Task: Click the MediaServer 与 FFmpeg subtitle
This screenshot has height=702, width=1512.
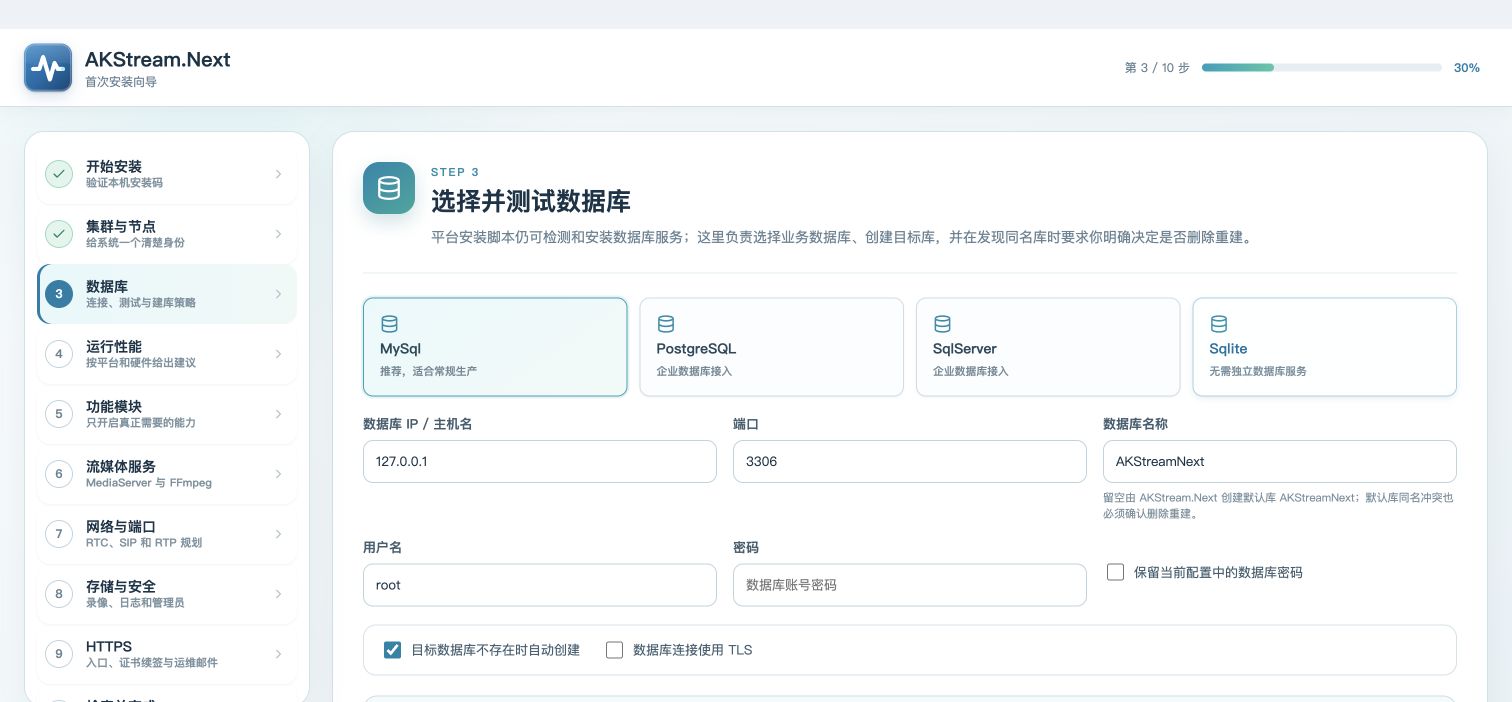Action: [149, 483]
